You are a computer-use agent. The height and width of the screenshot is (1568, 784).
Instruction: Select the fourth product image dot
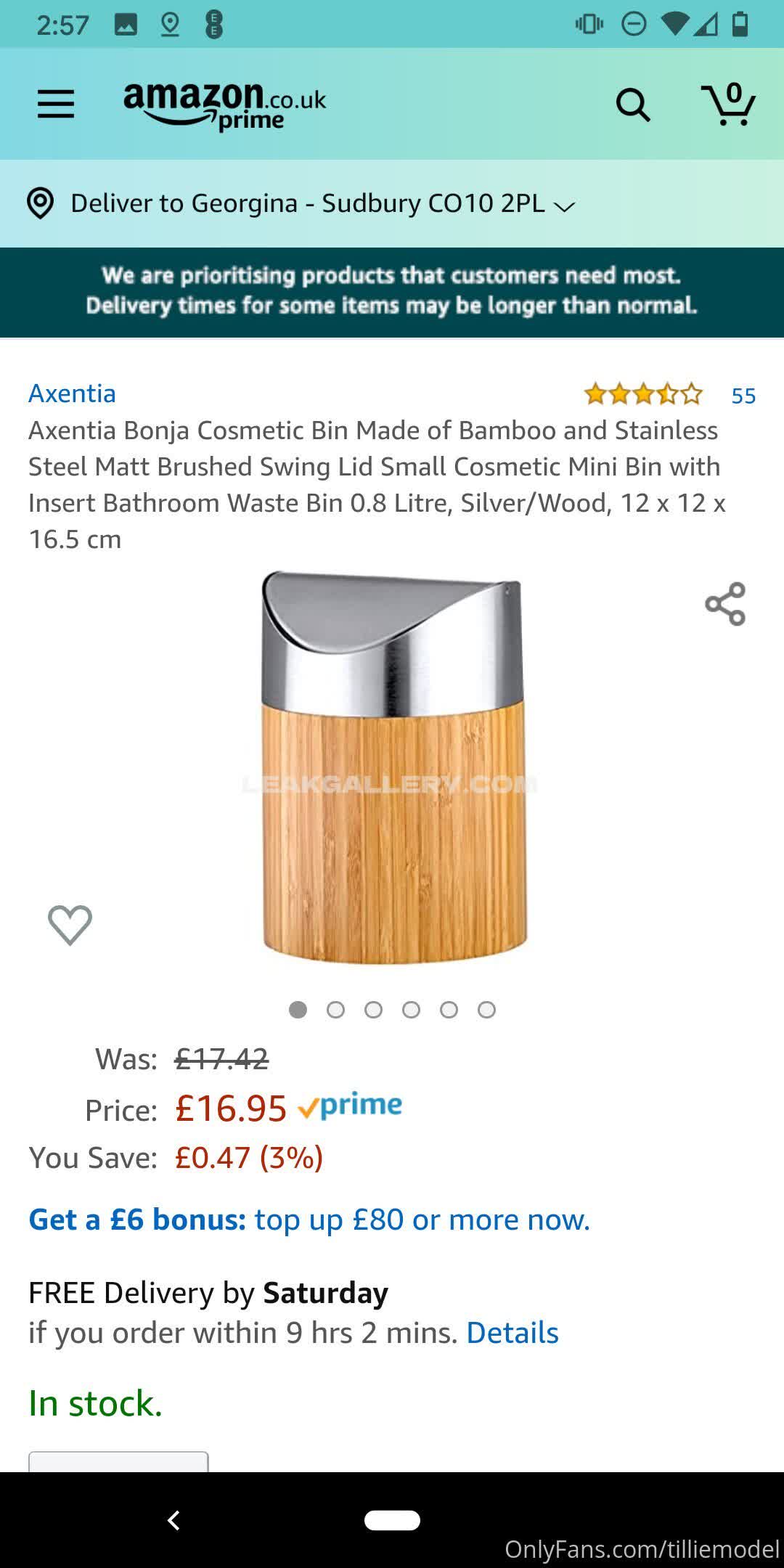point(411,1010)
